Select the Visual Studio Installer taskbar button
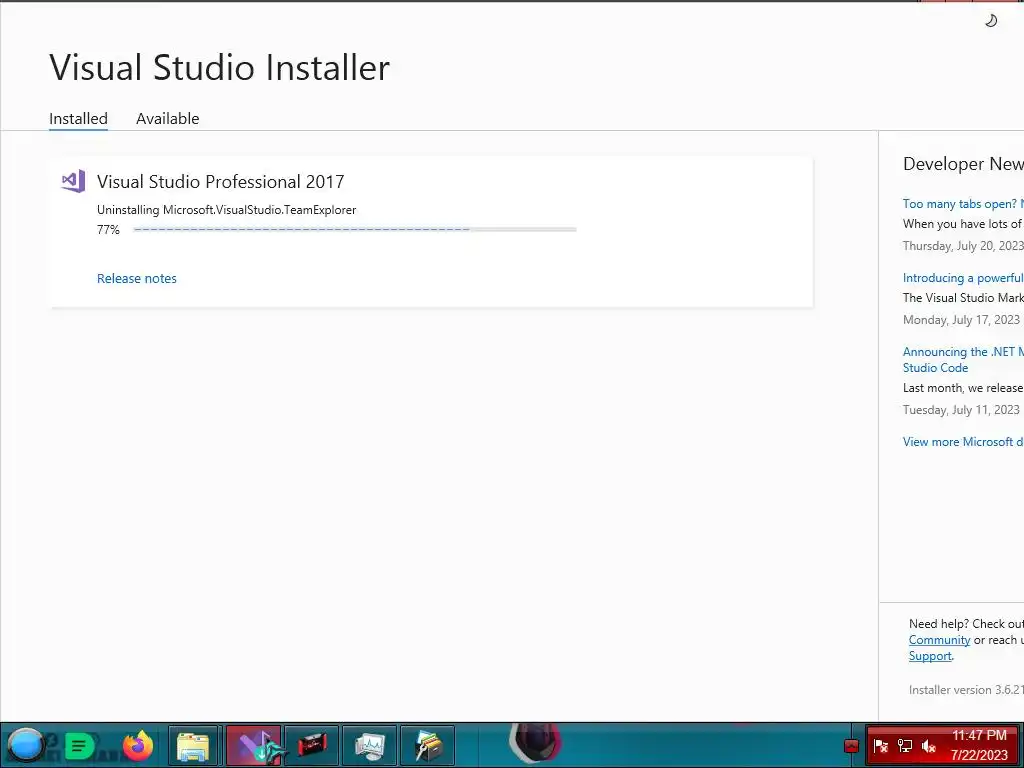 [254, 746]
